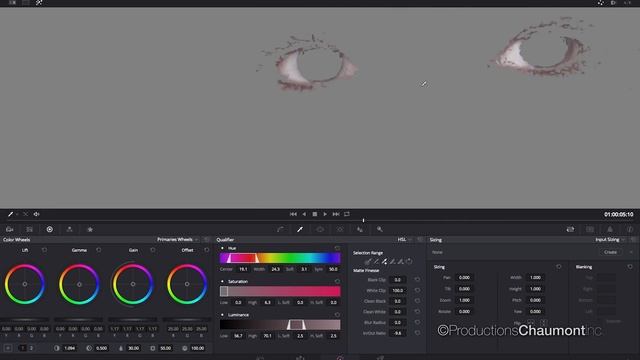Reset the Sizing parameters

pos(558,267)
